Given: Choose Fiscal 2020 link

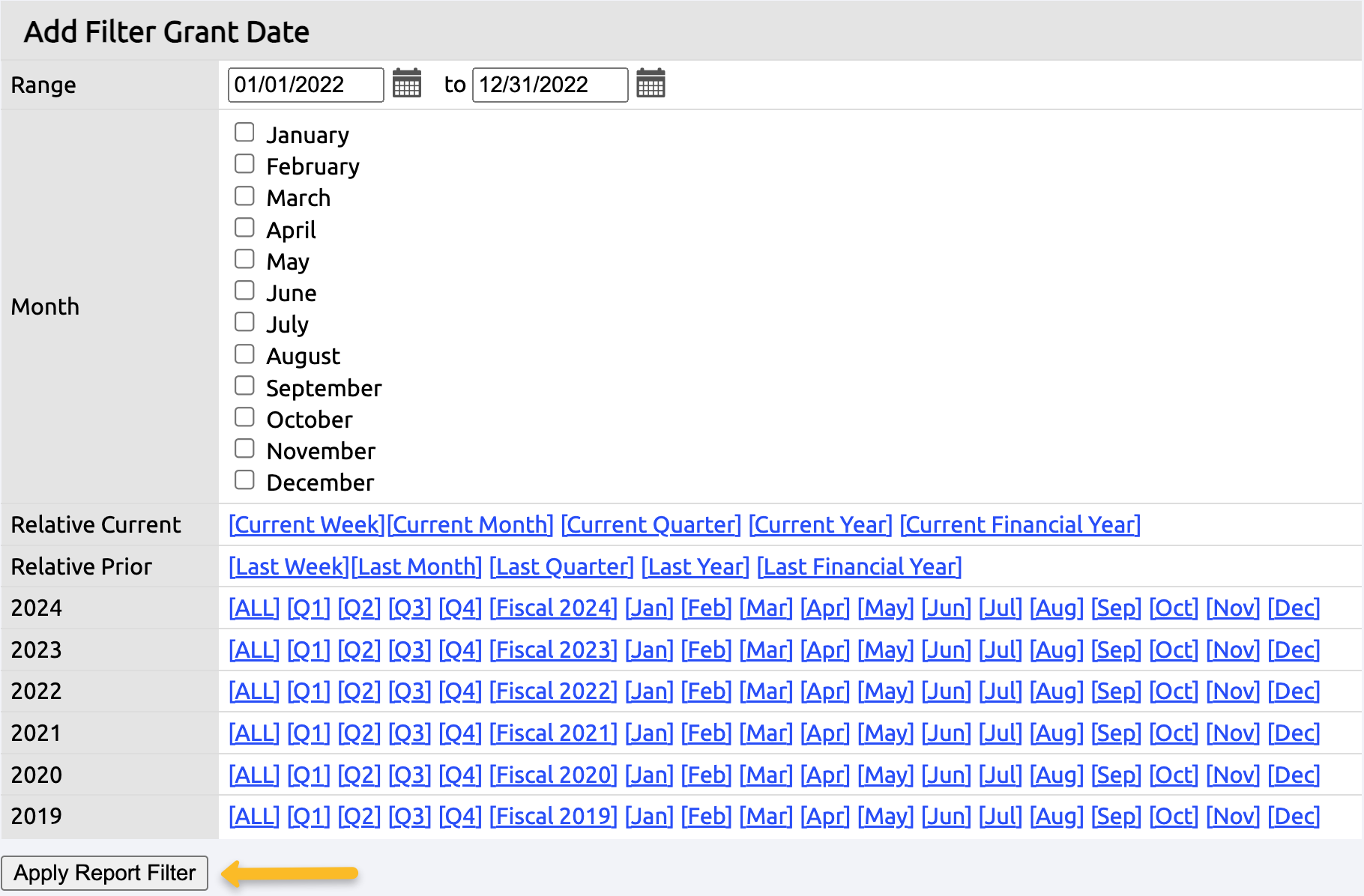Looking at the screenshot, I should 553,775.
